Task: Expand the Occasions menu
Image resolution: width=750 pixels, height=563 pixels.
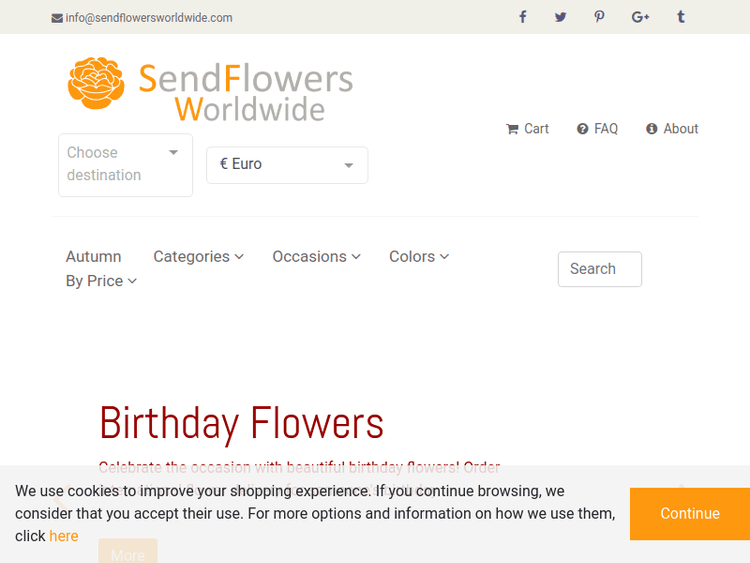Action: [316, 256]
